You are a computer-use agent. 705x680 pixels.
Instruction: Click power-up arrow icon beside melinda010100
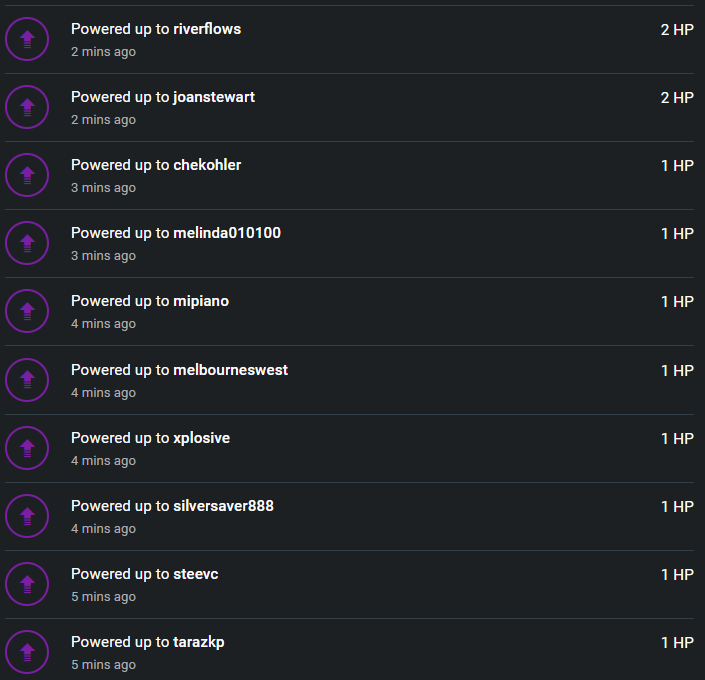(27, 243)
